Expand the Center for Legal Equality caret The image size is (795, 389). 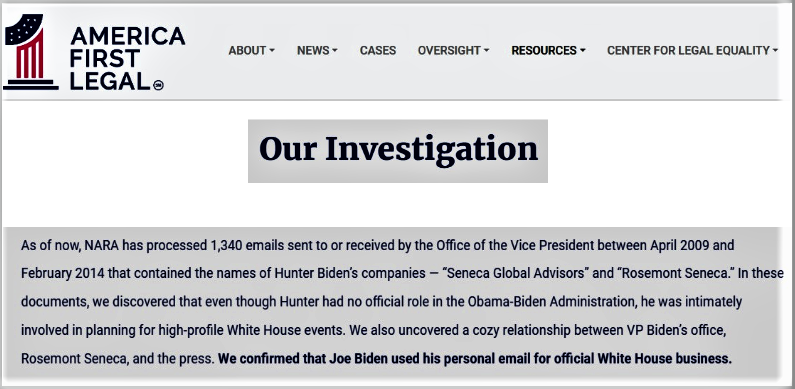[x=775, y=51]
